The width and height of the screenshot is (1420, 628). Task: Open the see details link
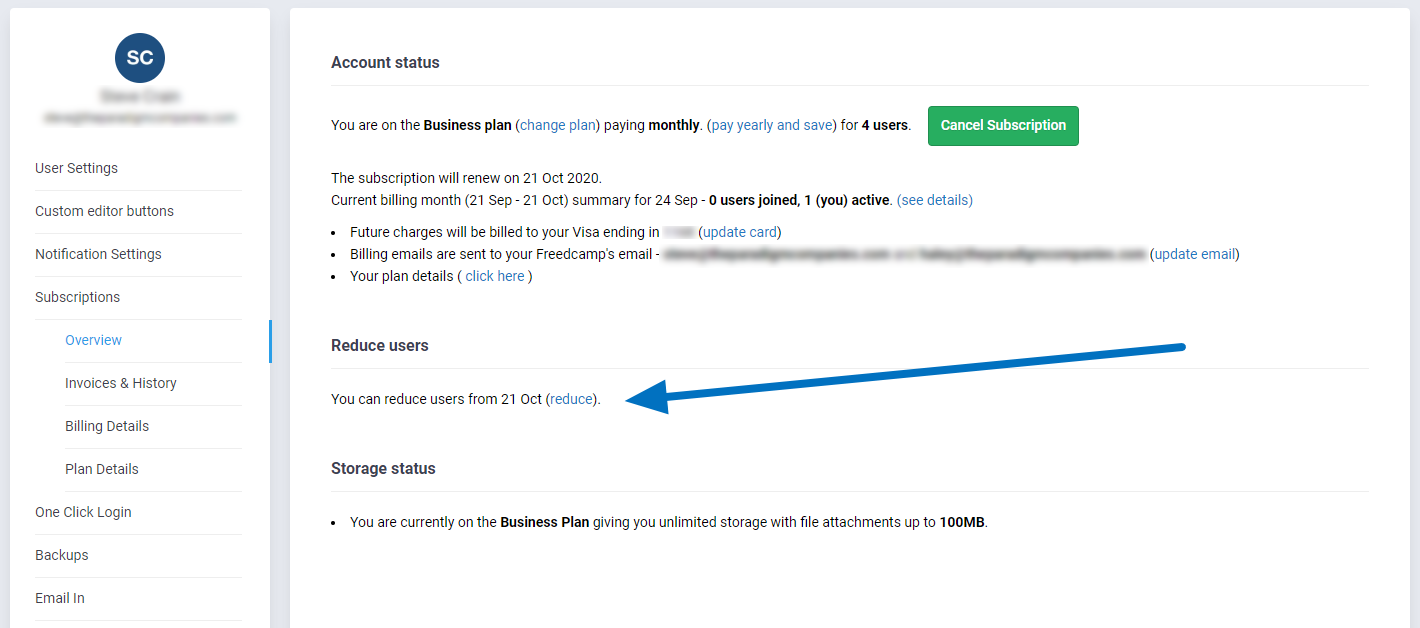pos(934,200)
